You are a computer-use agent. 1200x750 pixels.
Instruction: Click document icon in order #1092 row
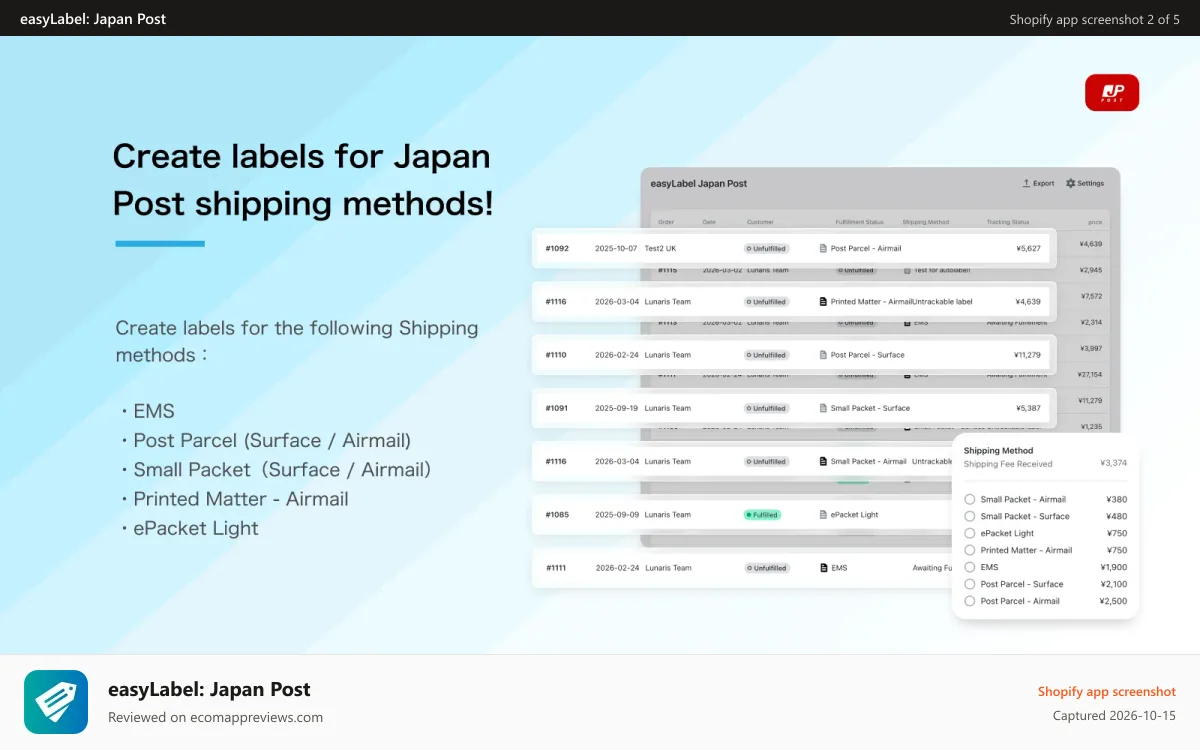[823, 248]
